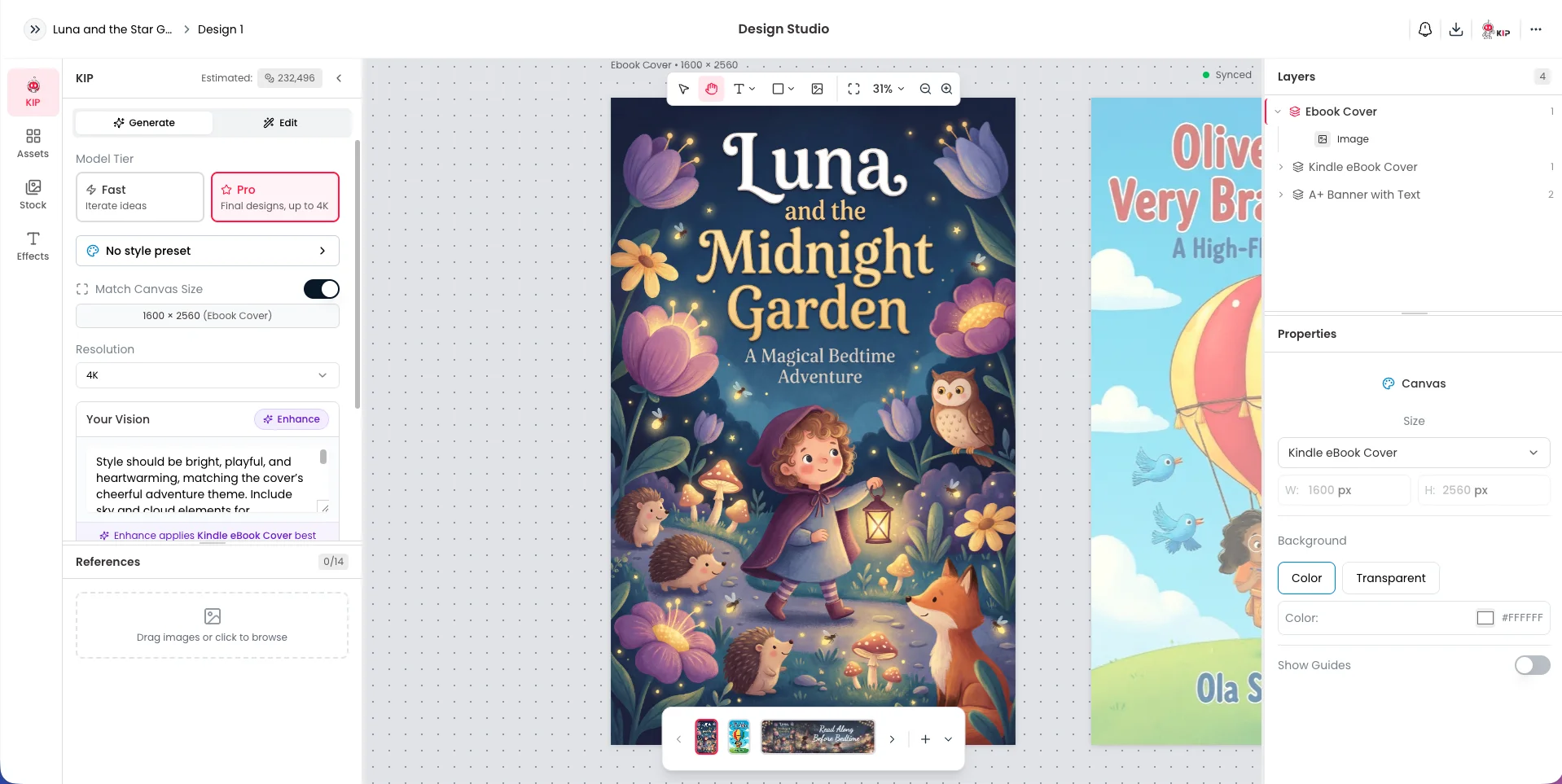Click the white background color swatch

point(1485,618)
